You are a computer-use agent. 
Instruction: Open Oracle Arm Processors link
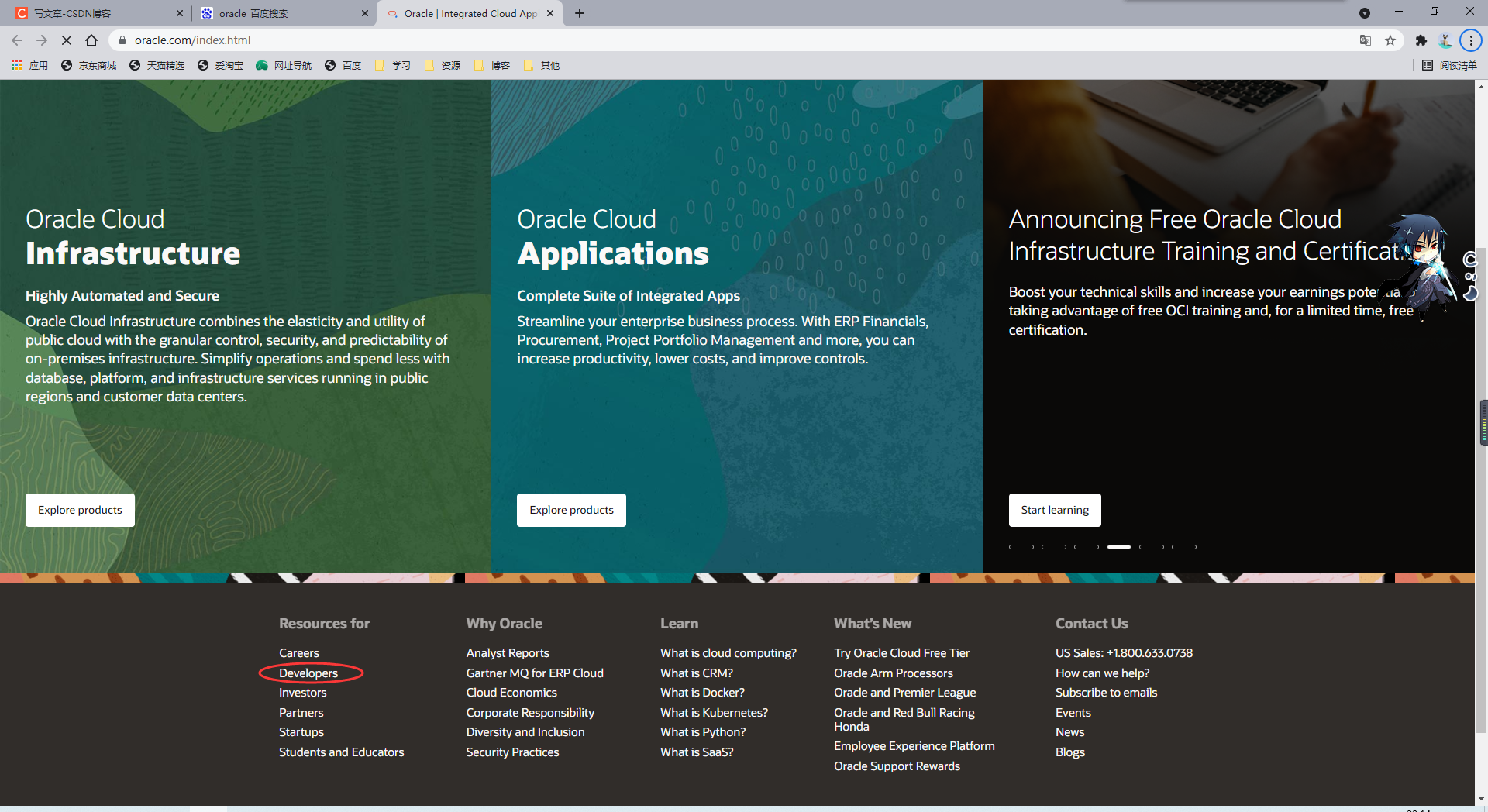[x=894, y=673]
